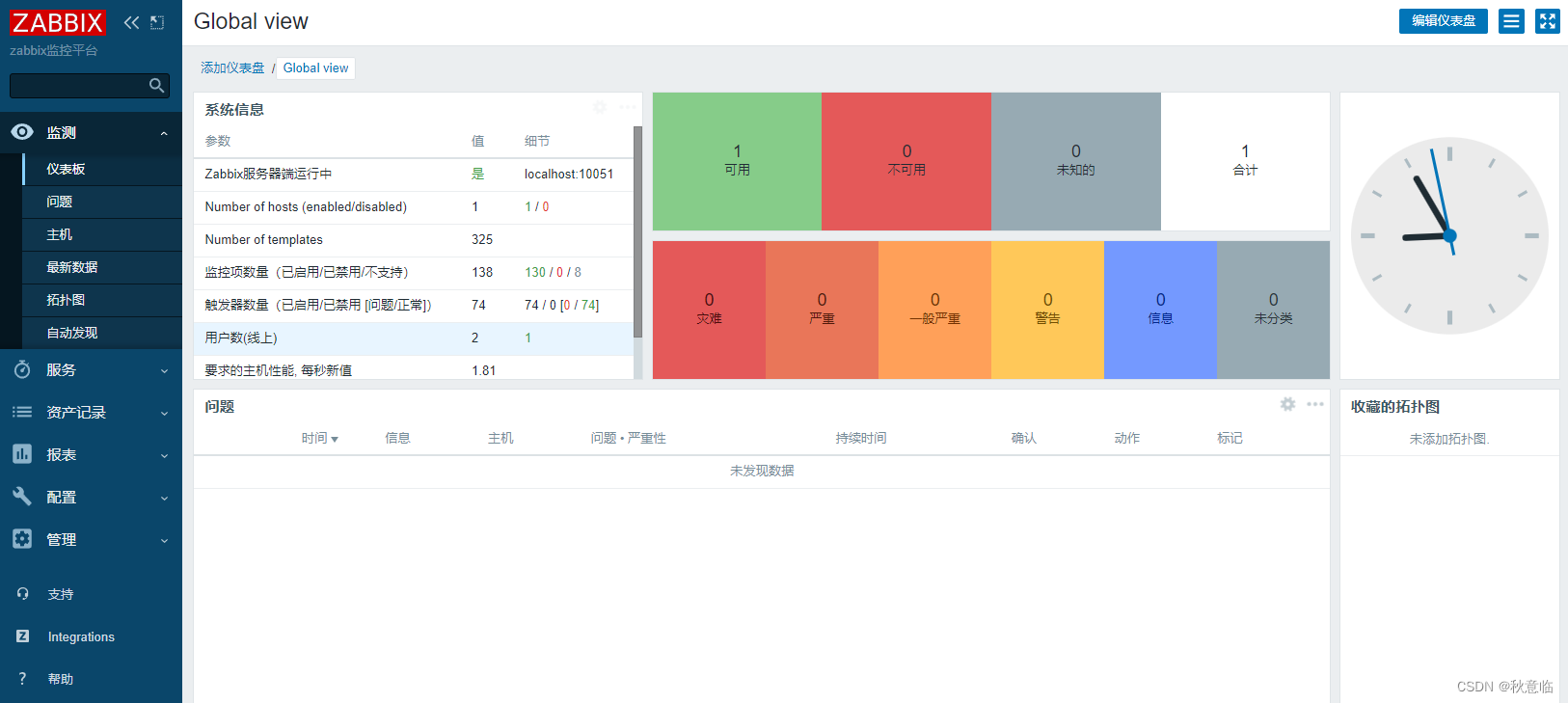
Task: Click the list icon for 资产记录
Action: 22,412
